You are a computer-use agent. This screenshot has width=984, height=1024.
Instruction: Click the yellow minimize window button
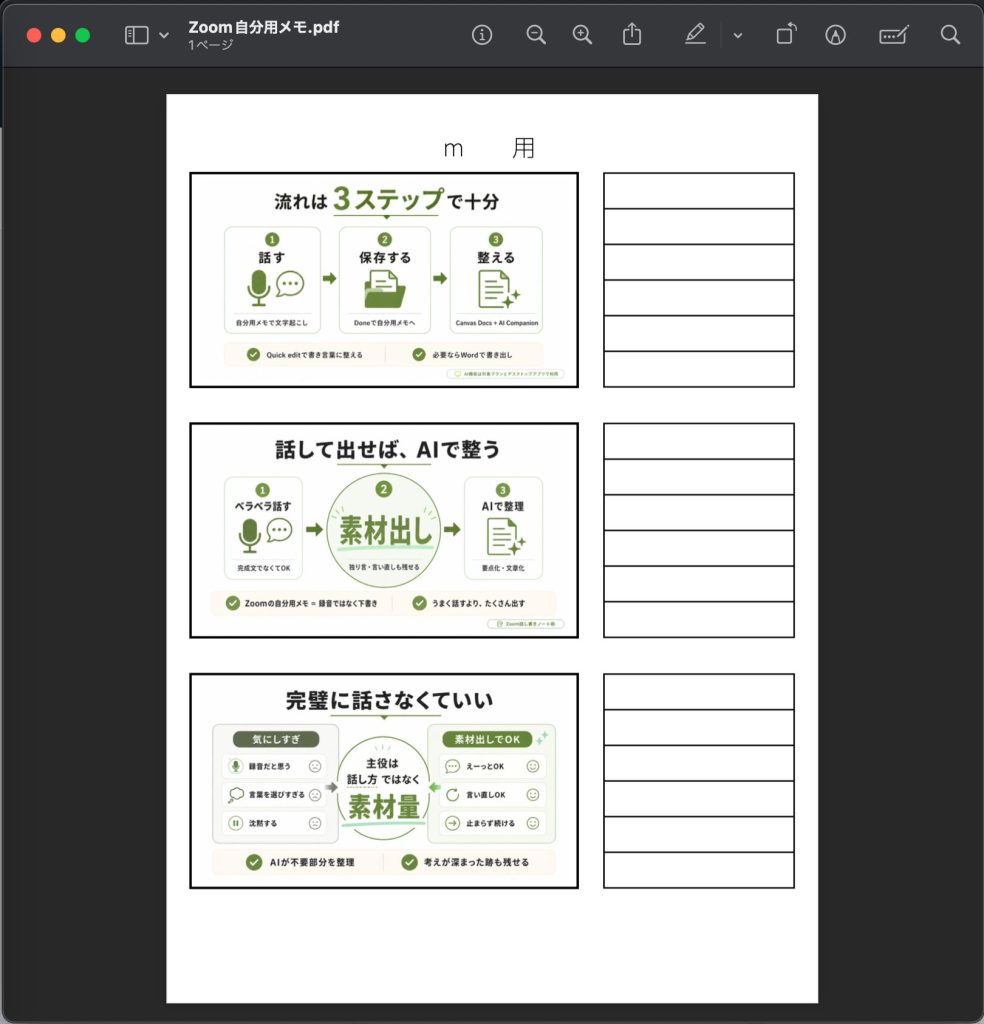58,35
